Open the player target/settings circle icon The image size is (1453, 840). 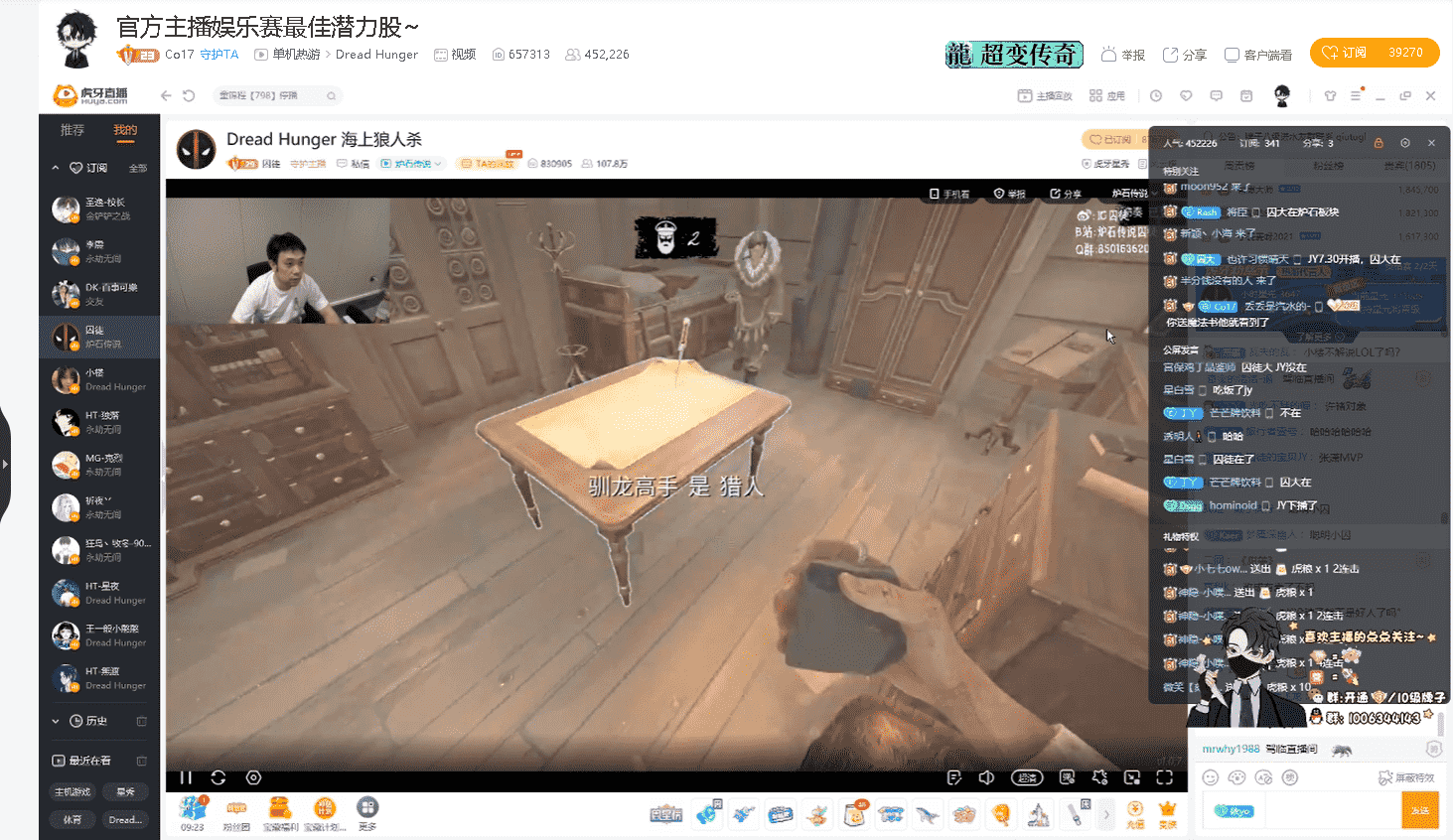pyautogui.click(x=253, y=777)
